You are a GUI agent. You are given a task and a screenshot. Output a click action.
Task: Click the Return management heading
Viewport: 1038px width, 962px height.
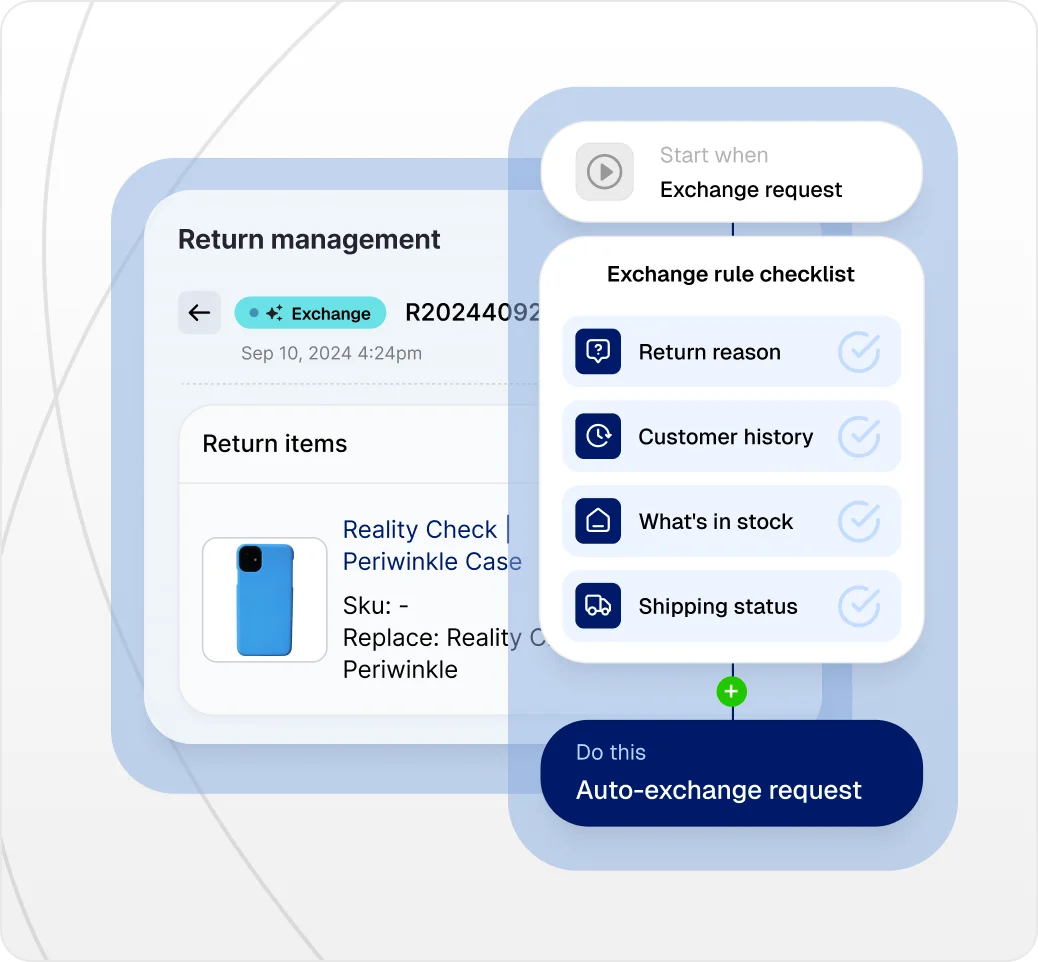tap(309, 240)
